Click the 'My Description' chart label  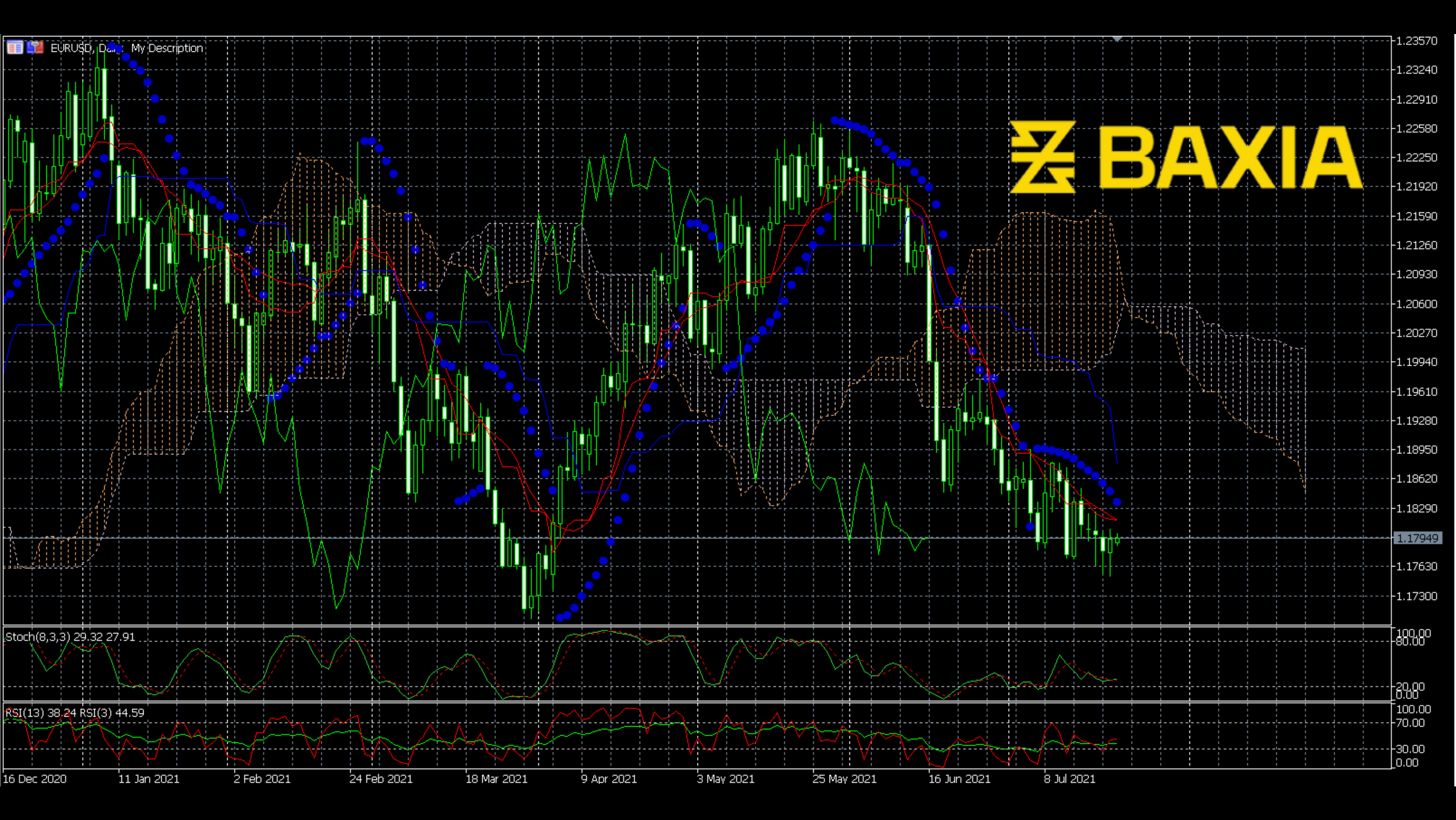[x=167, y=48]
